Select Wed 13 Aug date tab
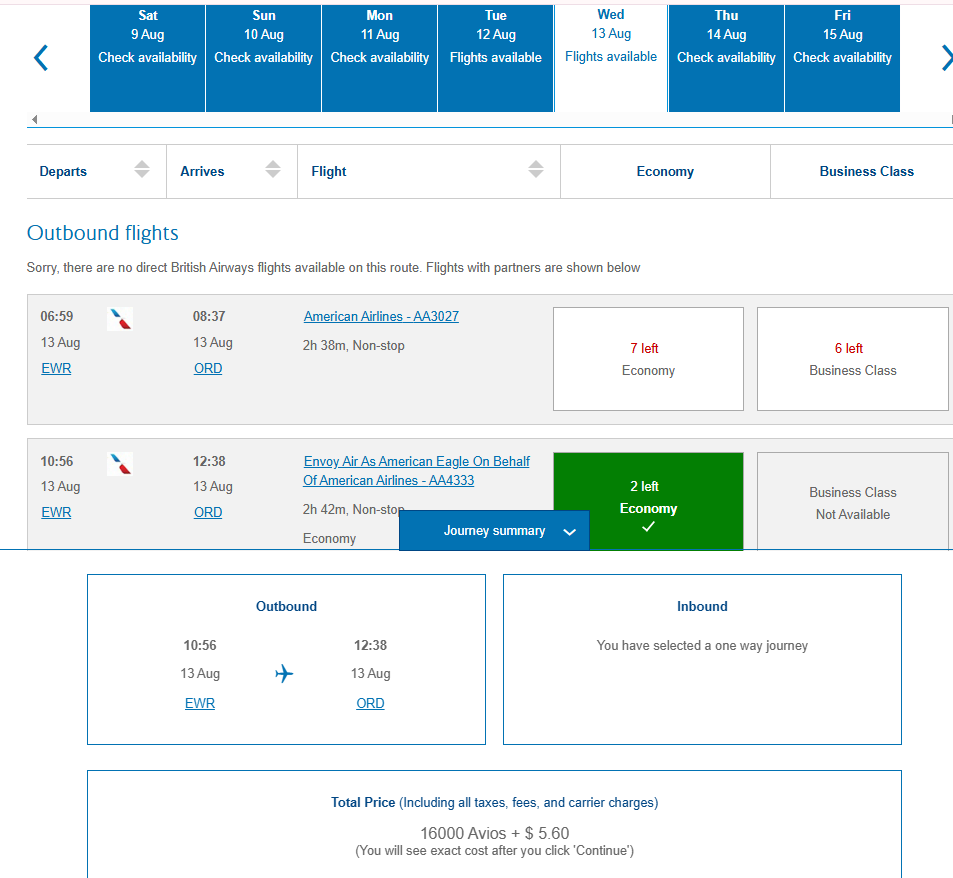 tap(611, 58)
